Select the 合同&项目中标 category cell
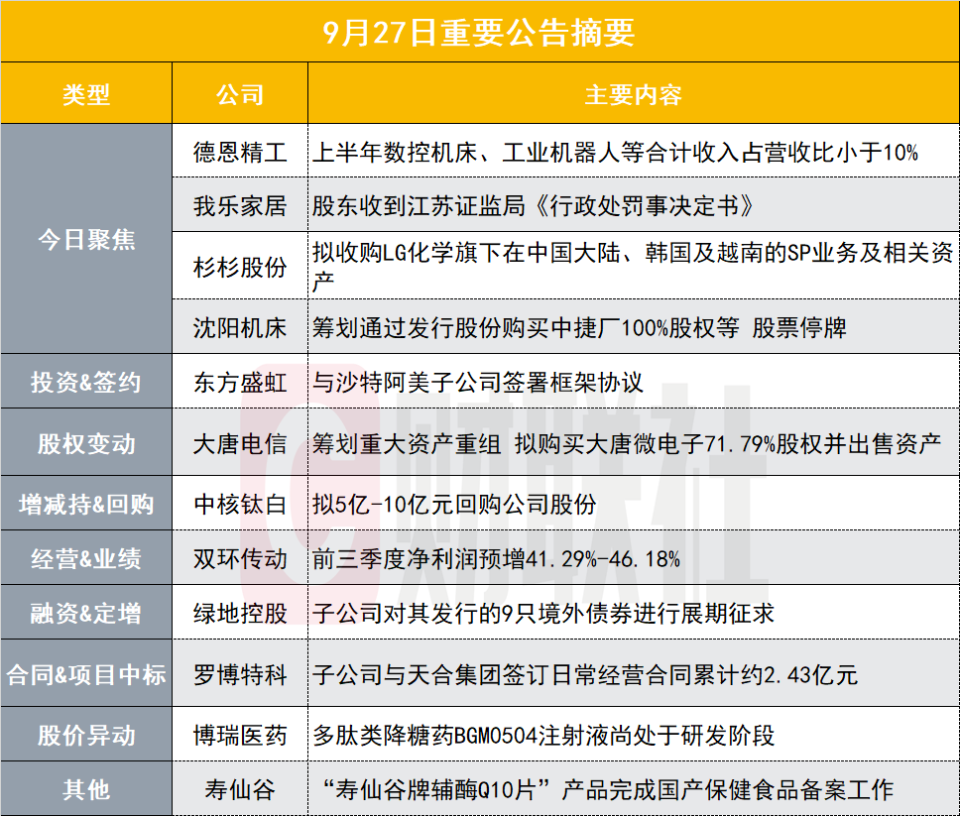Image resolution: width=960 pixels, height=816 pixels. pyautogui.click(x=86, y=674)
